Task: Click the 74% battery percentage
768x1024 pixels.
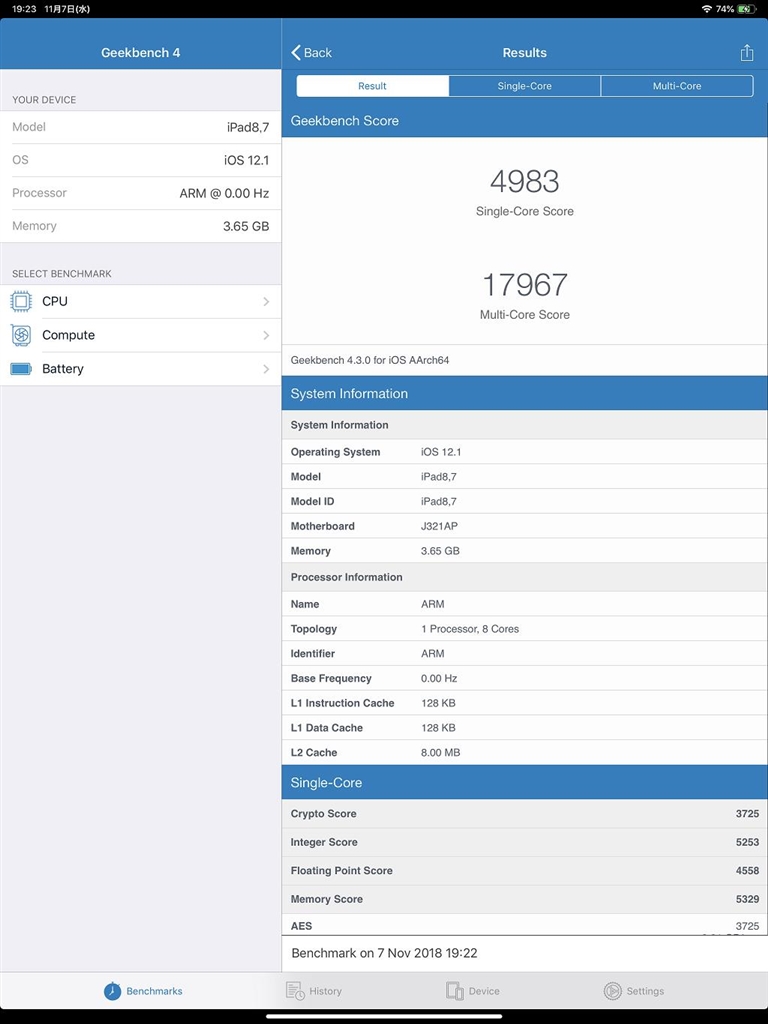Action: pyautogui.click(x=725, y=9)
